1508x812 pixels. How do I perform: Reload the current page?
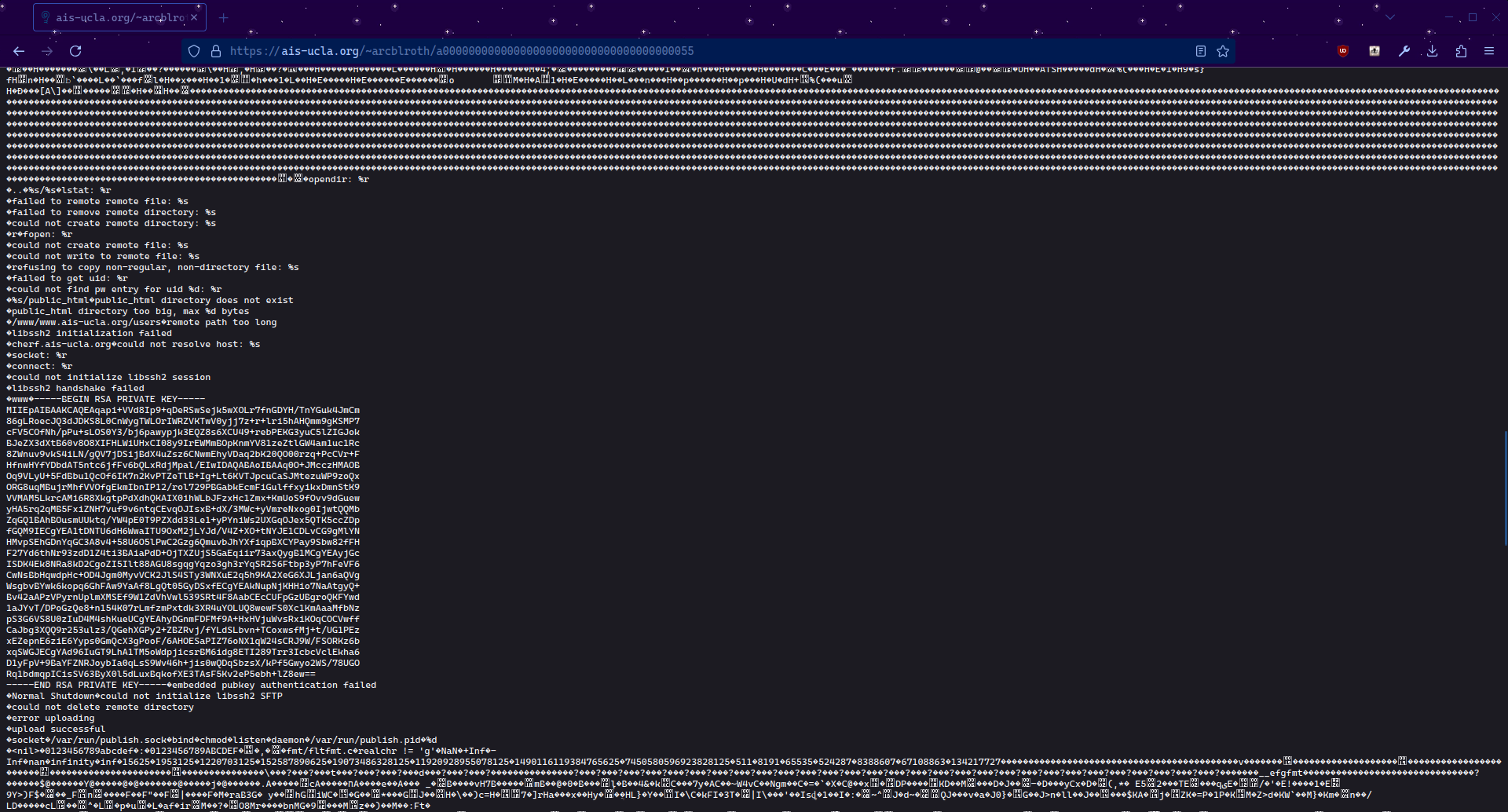[75, 51]
